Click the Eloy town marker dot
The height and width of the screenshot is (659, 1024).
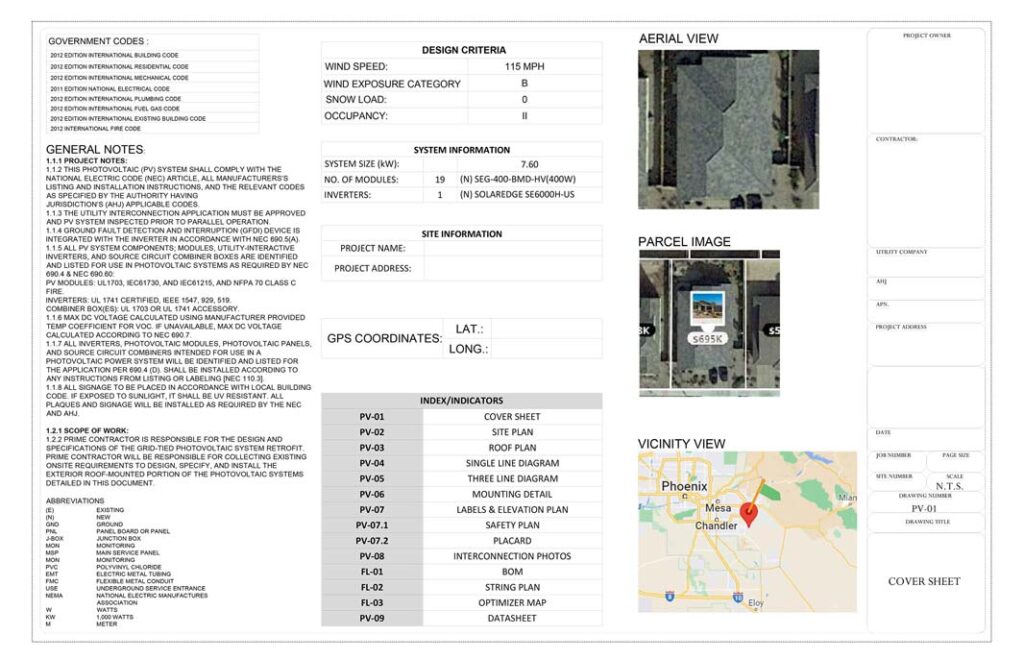[758, 607]
